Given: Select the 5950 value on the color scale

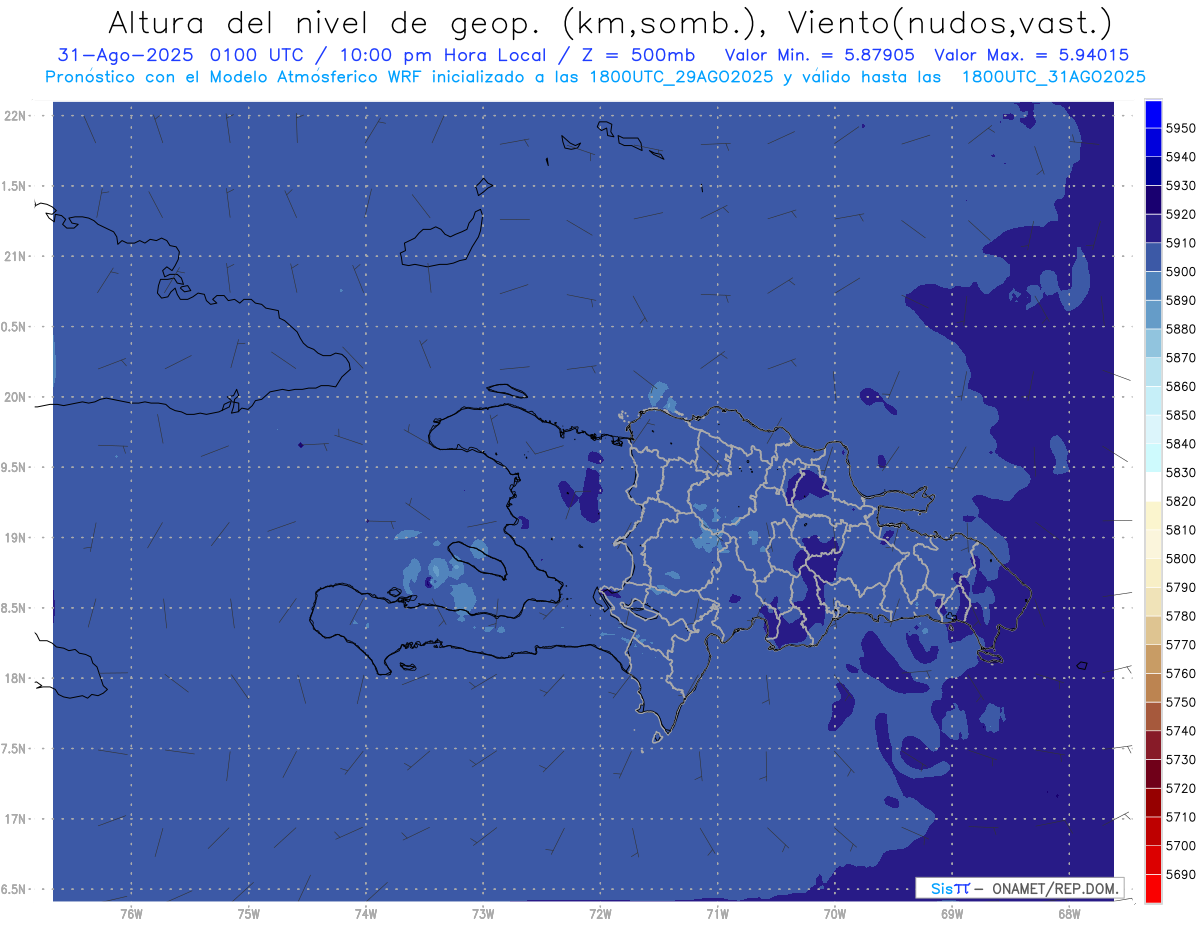Looking at the screenshot, I should point(1181,128).
